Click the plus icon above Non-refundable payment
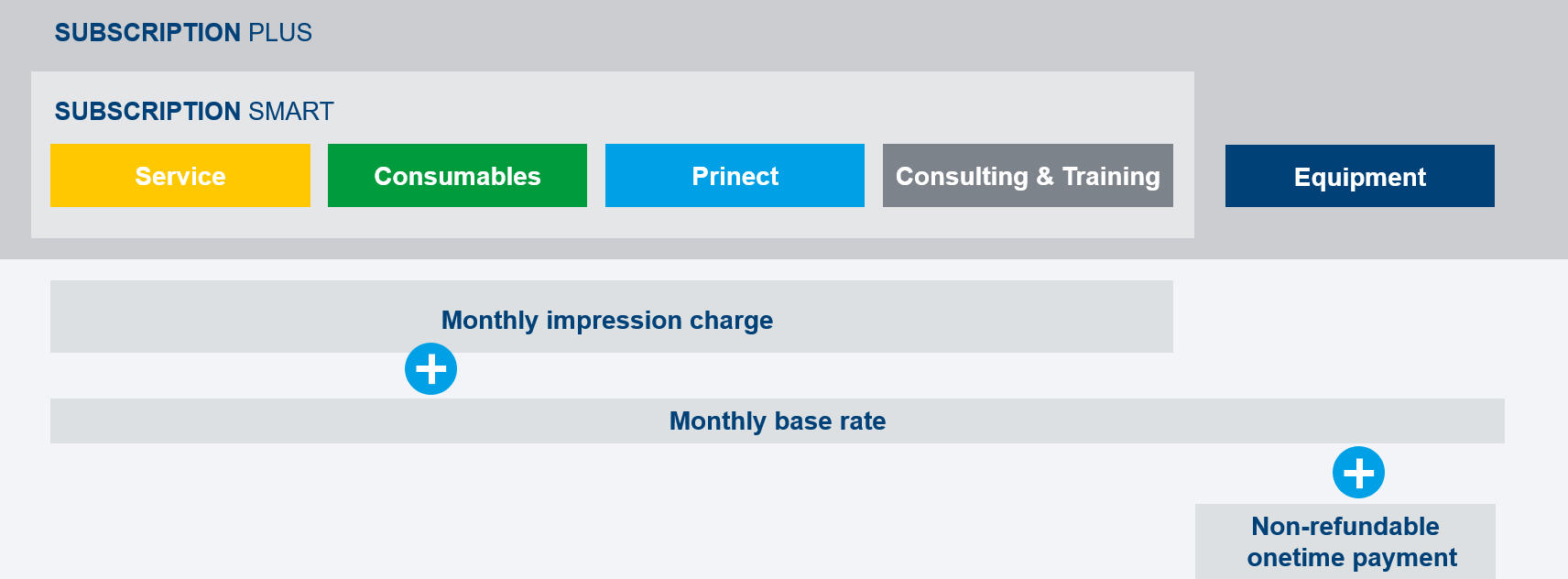1568x579 pixels. (1358, 473)
